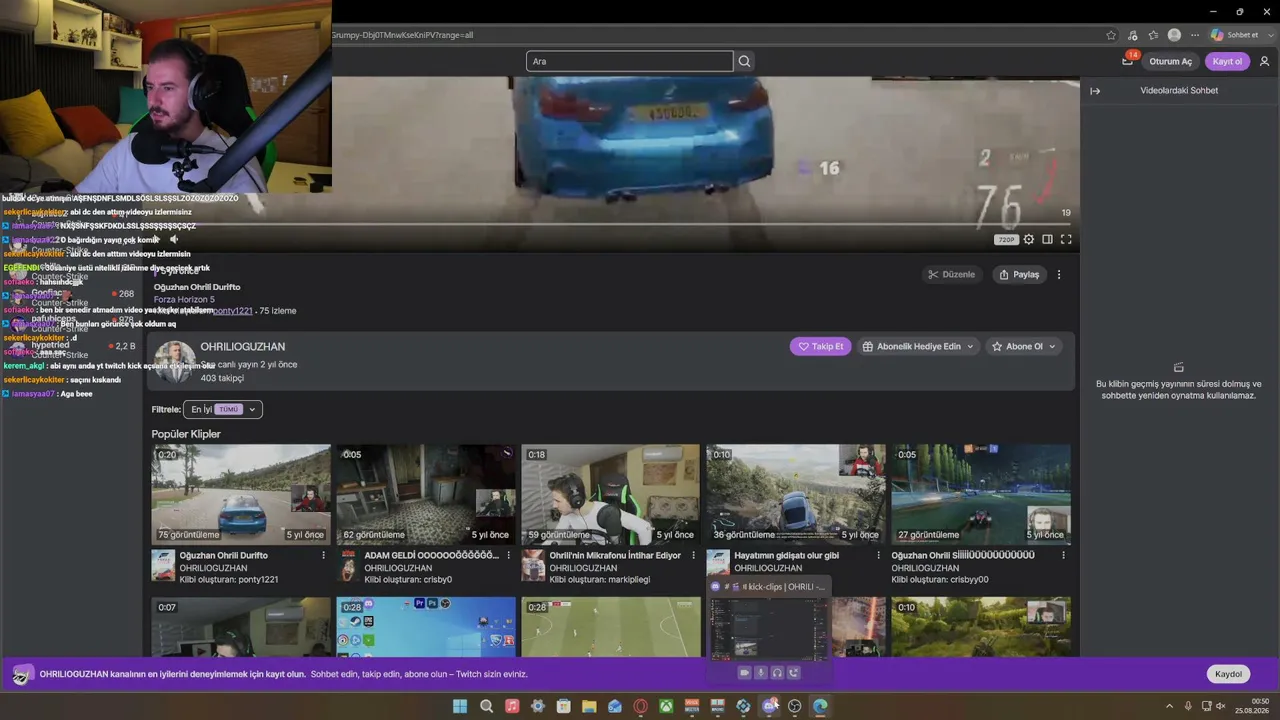Focus the Ara search input field

point(630,61)
